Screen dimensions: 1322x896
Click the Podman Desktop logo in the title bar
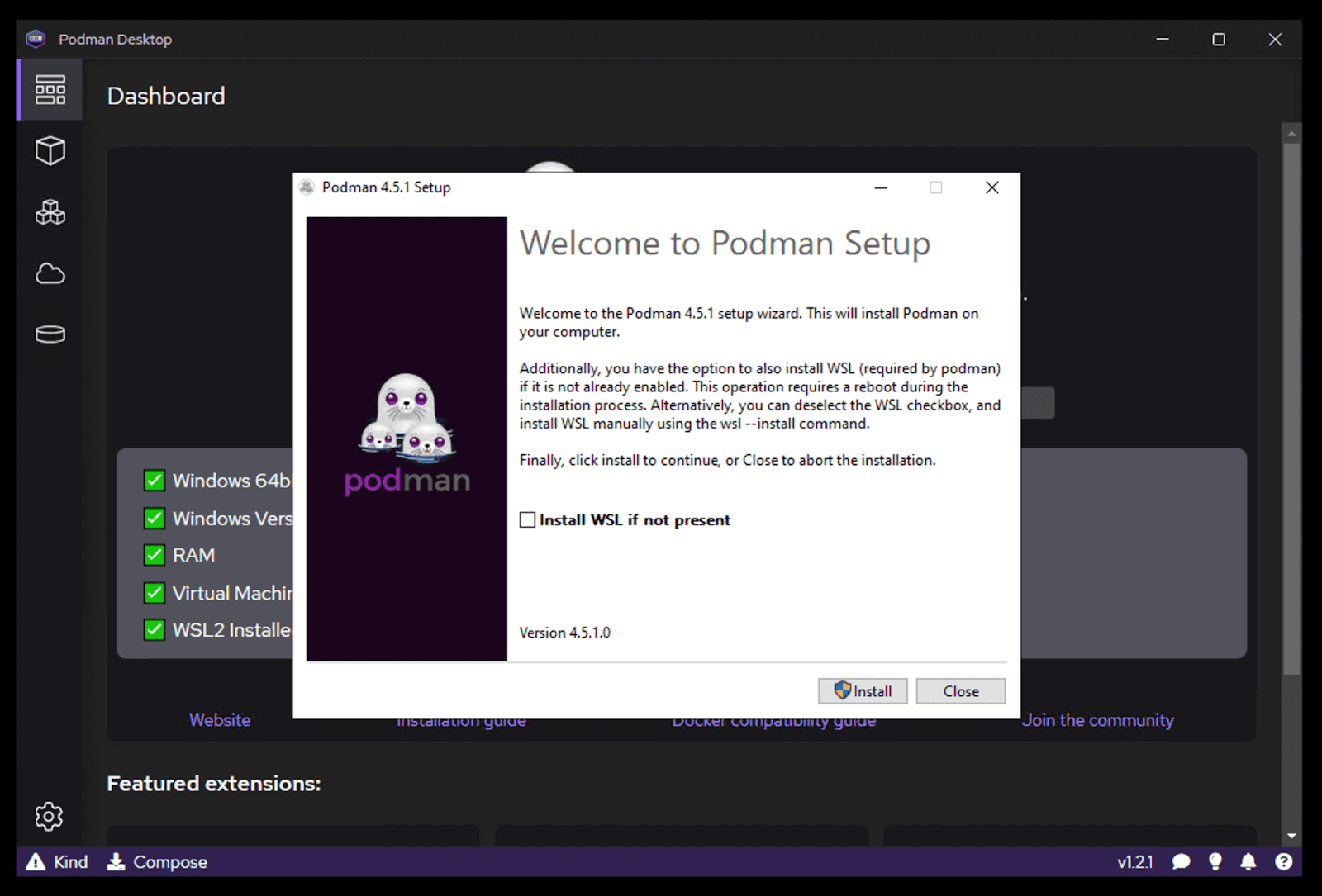coord(35,38)
